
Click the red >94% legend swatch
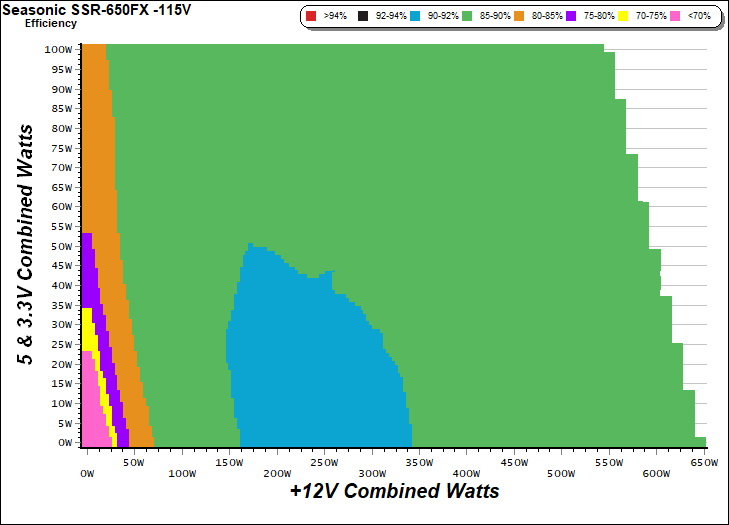point(311,17)
